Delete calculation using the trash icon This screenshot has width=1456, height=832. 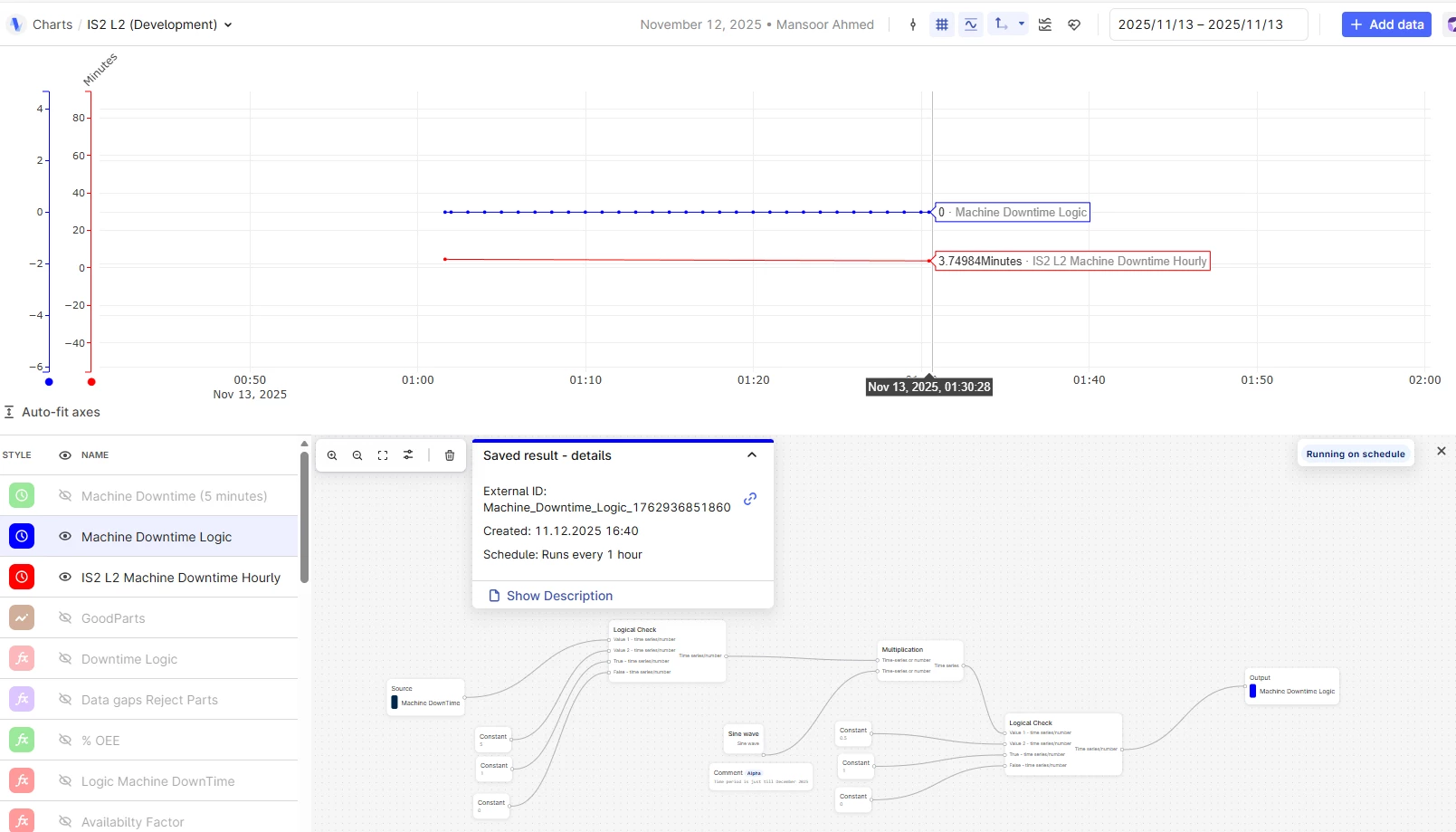tap(450, 455)
